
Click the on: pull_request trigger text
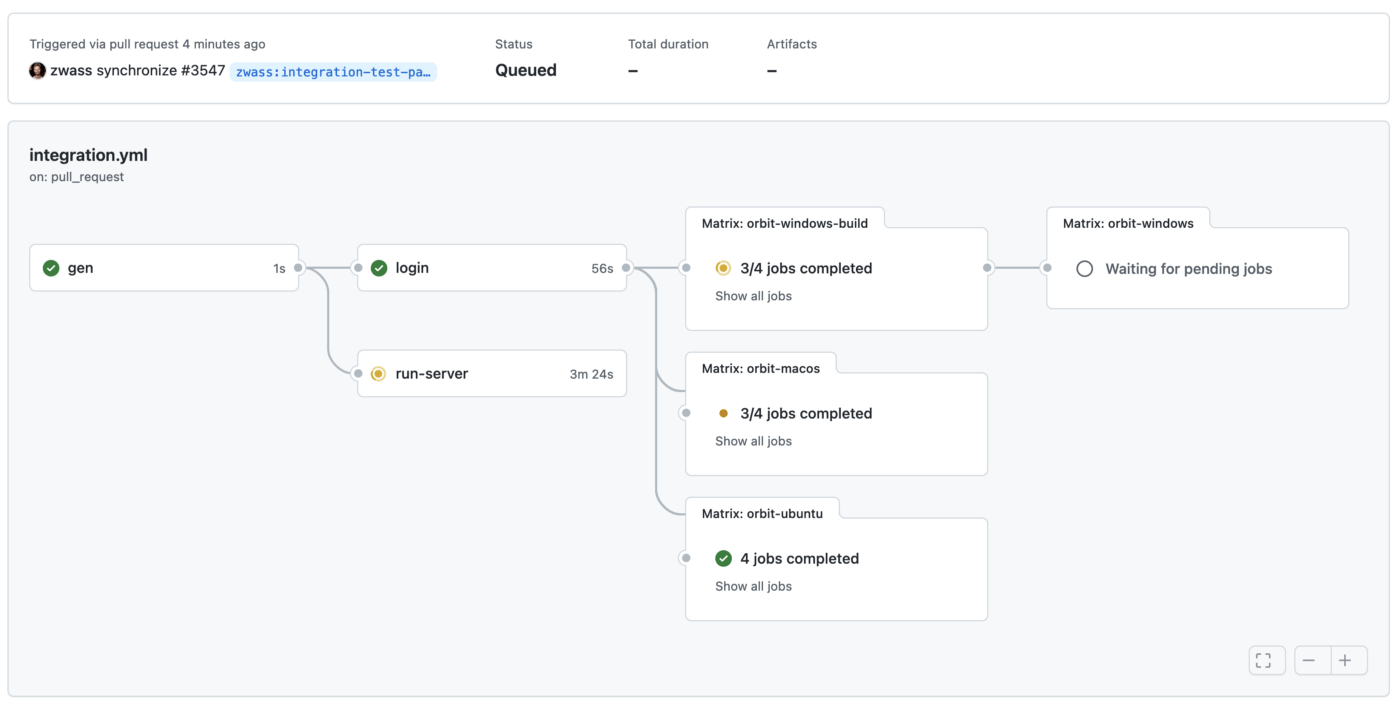coord(76,177)
